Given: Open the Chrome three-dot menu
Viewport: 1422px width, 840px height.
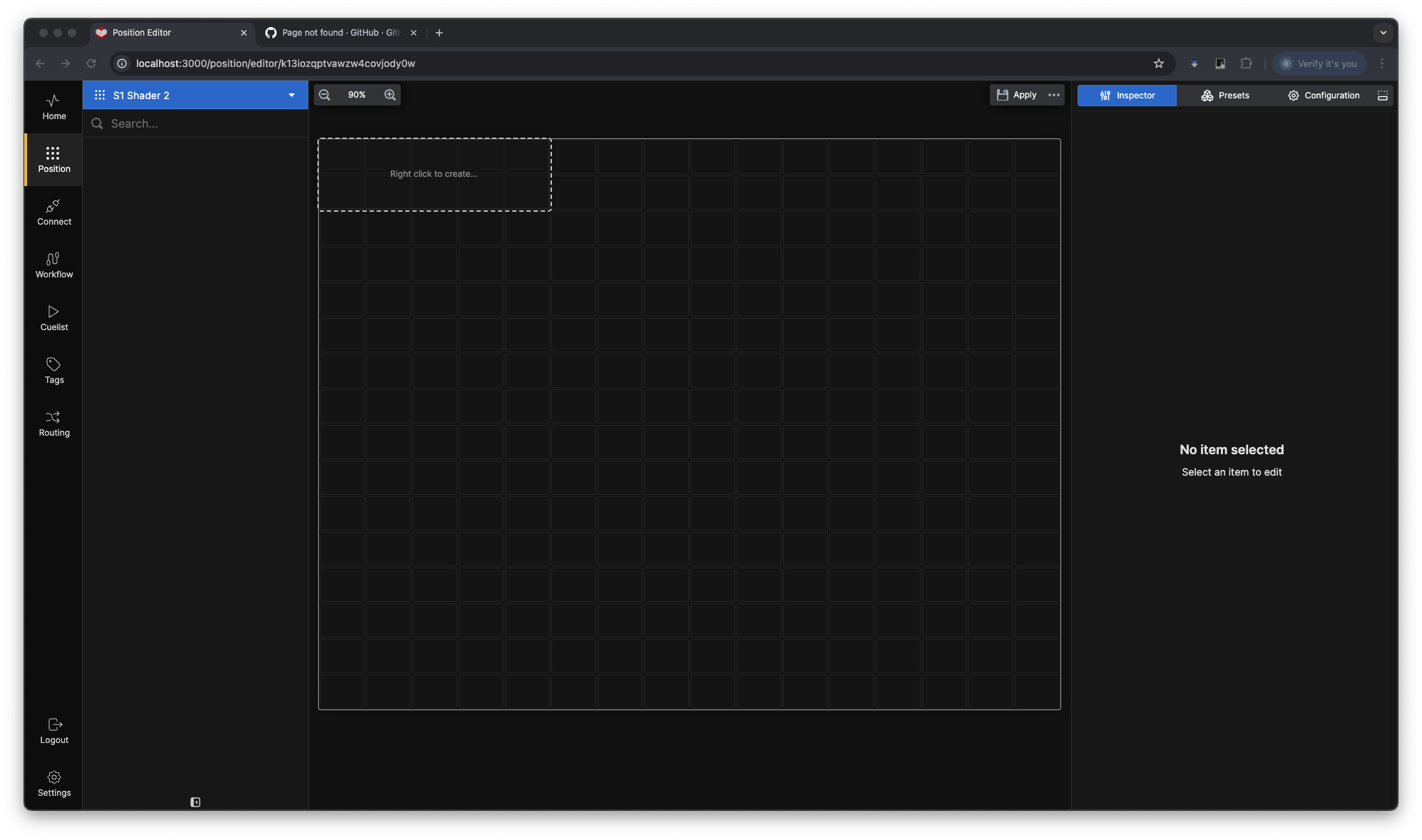Looking at the screenshot, I should [1382, 63].
